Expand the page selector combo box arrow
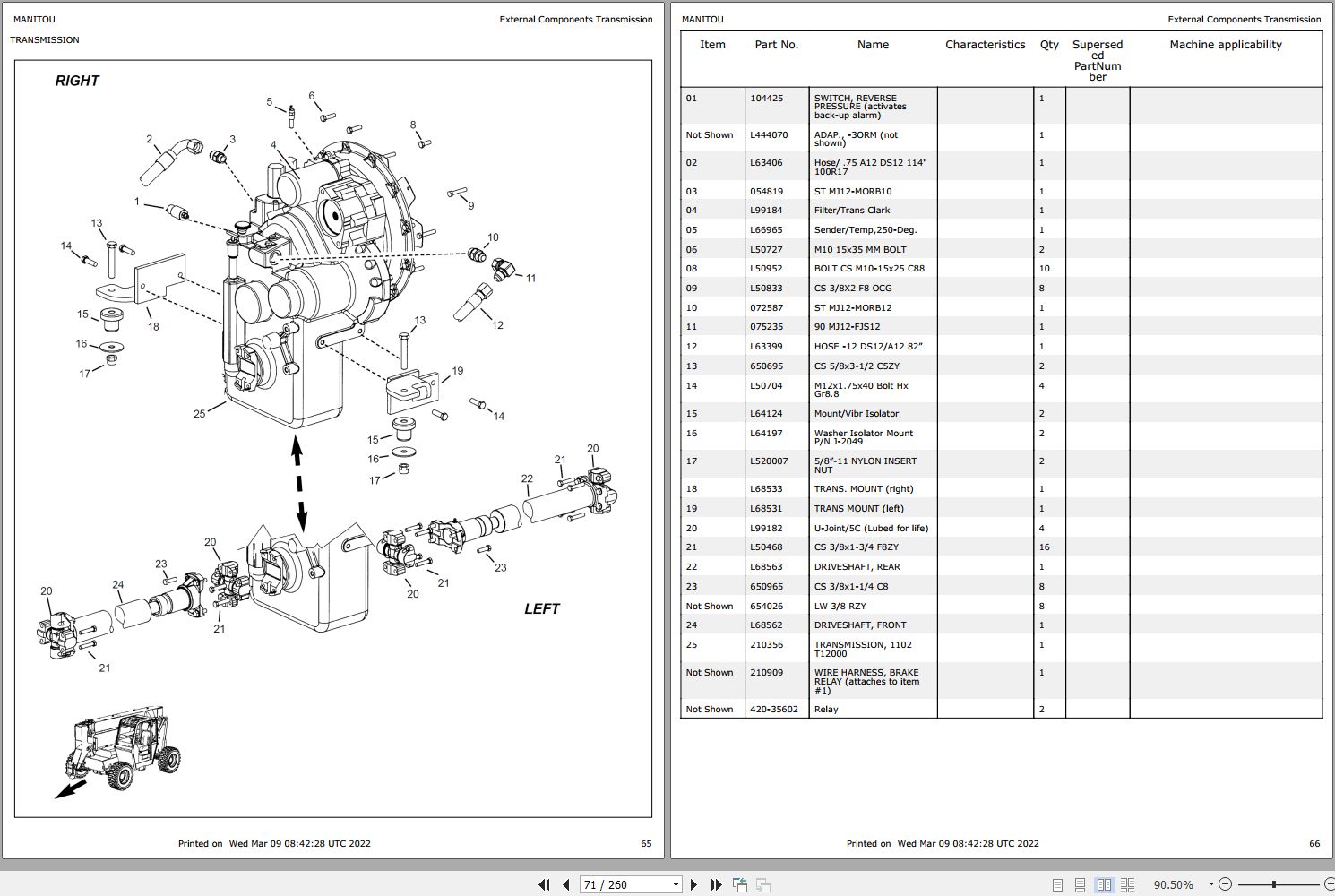The image size is (1335, 896). (x=678, y=884)
